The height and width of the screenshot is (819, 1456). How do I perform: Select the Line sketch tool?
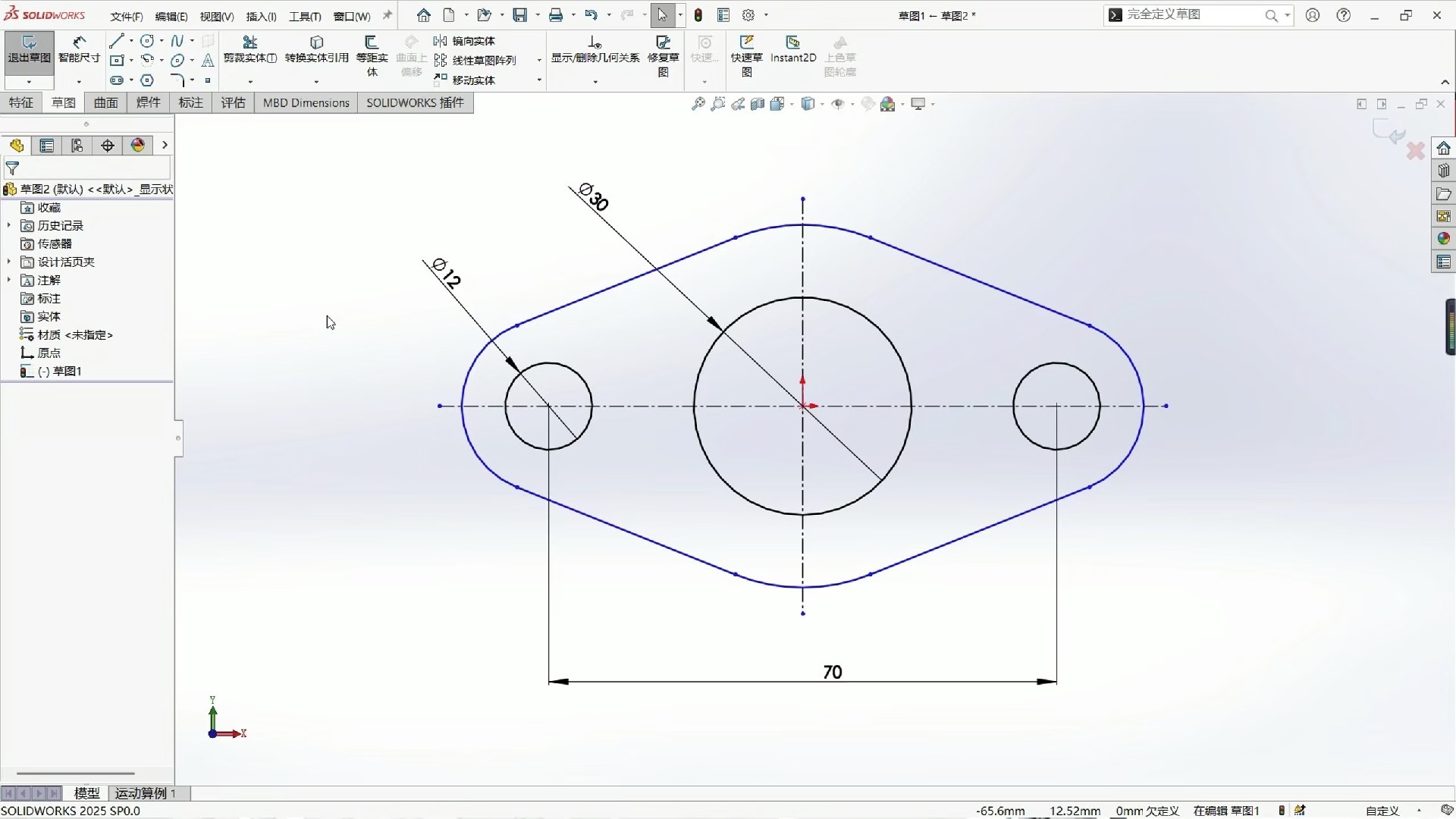tap(116, 41)
